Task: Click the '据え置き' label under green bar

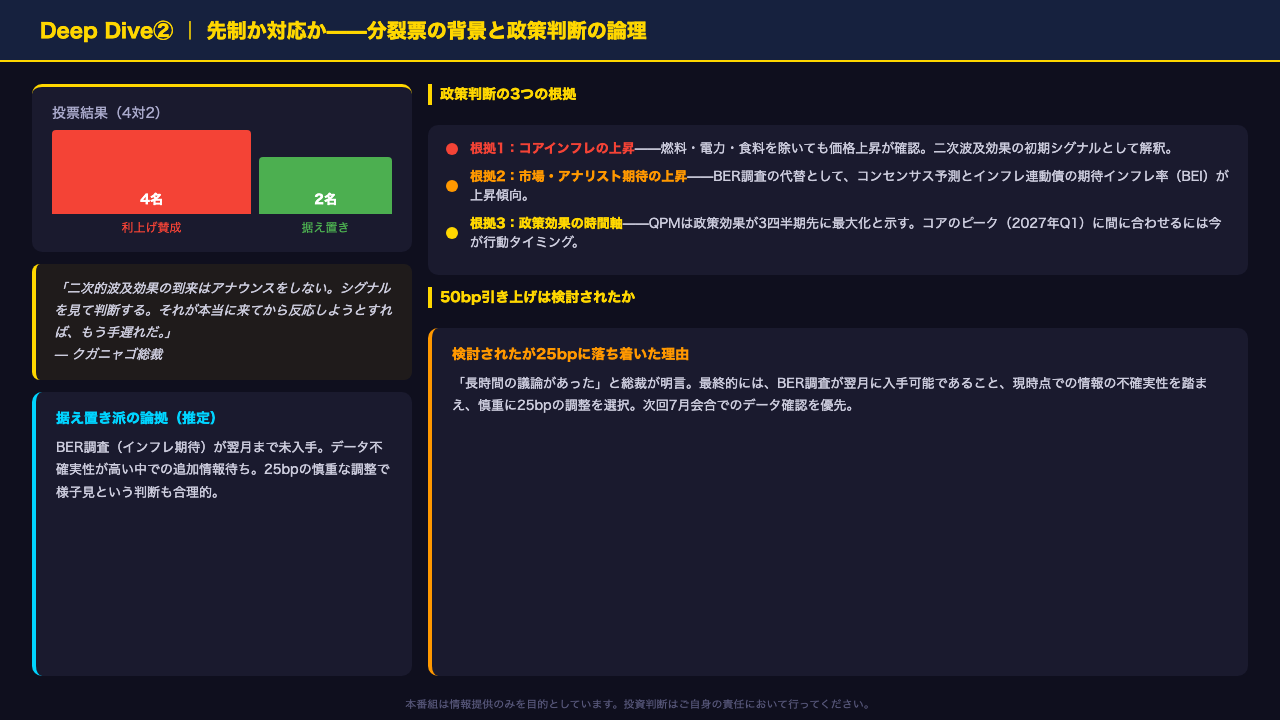Action: (325, 228)
